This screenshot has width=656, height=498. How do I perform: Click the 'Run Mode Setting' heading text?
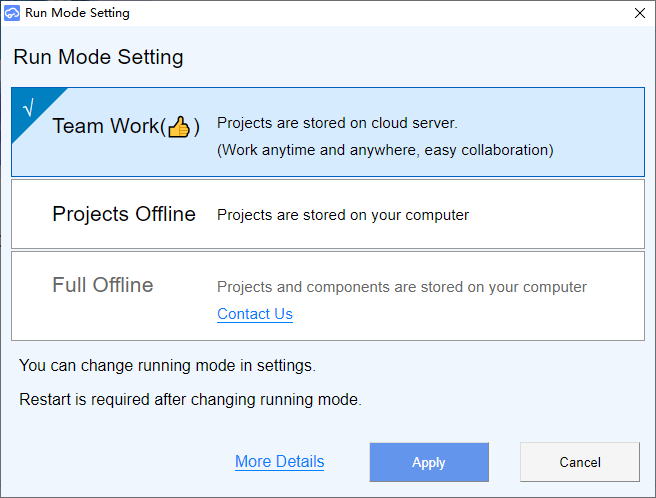(98, 57)
